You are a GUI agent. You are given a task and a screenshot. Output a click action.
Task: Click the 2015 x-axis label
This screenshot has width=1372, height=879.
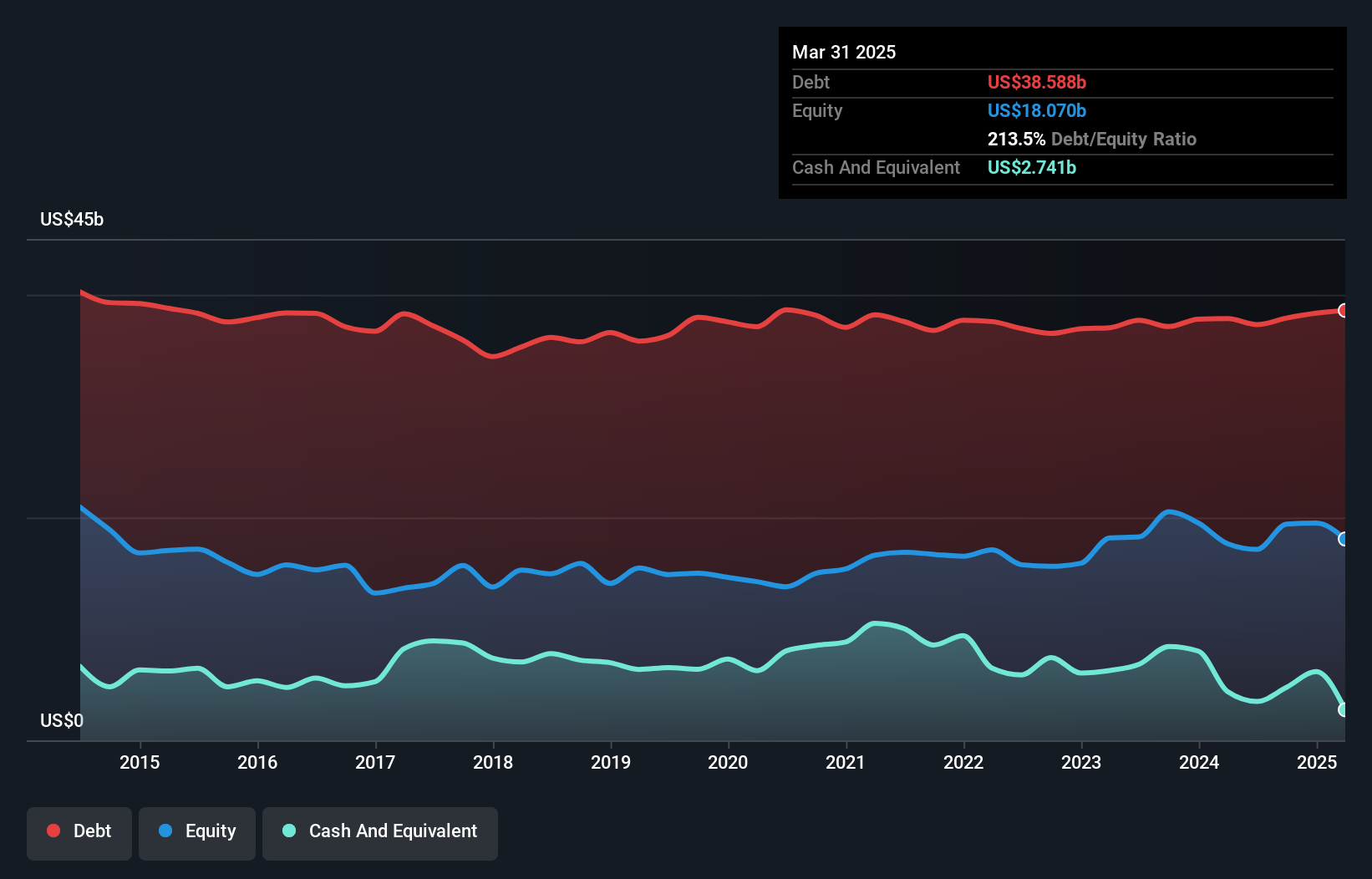[140, 762]
